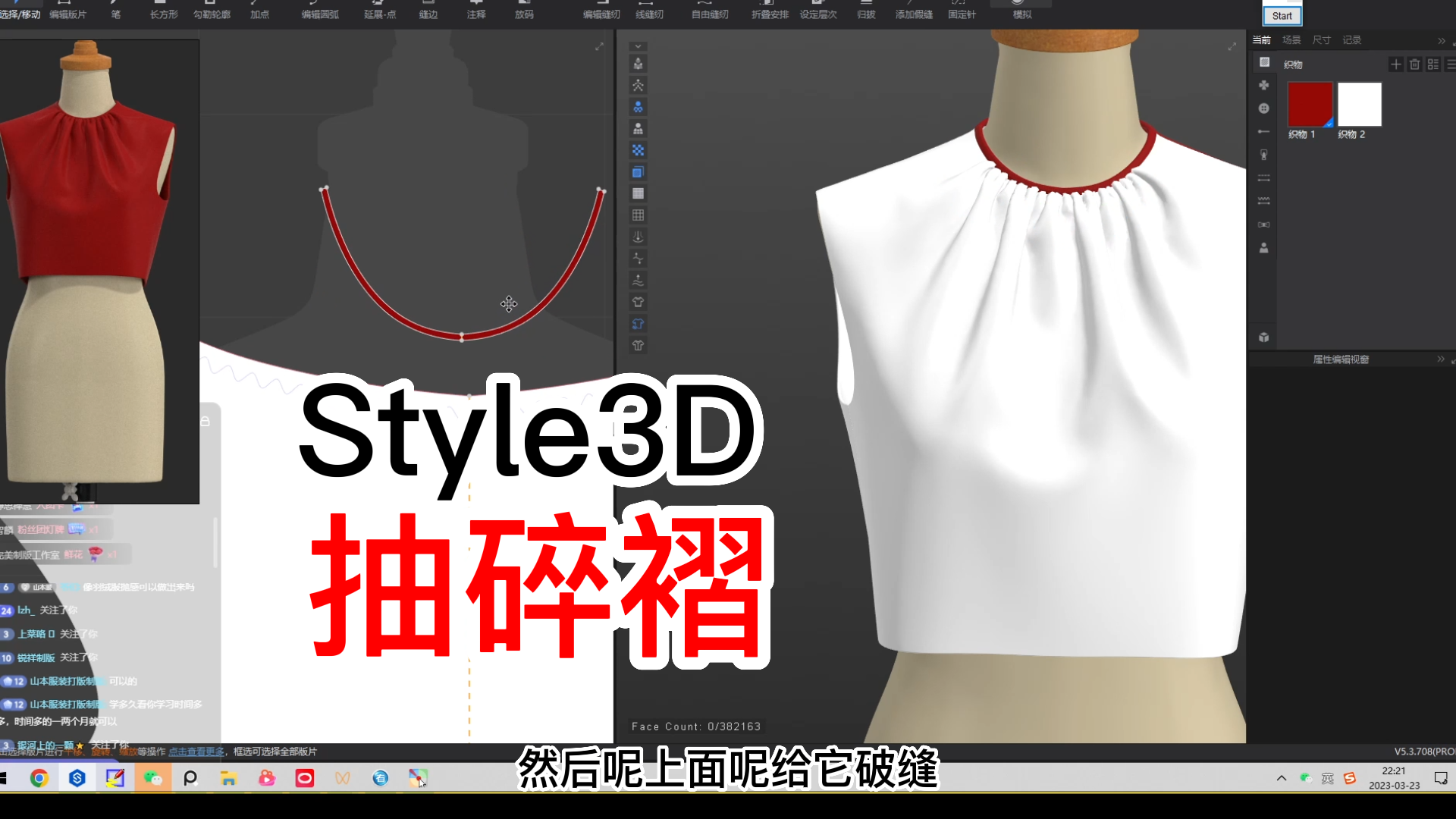This screenshot has width=1456, height=819.
Task: Toggle solid gray mesh display icon
Action: click(638, 193)
